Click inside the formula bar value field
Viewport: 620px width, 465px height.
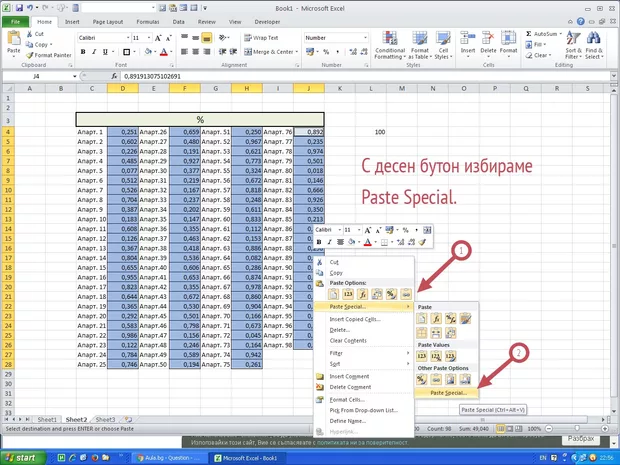tap(366, 76)
